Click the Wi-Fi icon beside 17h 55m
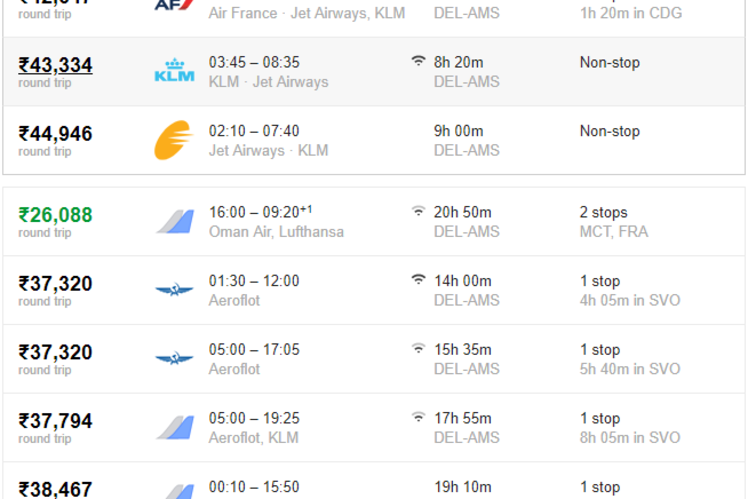This screenshot has width=748, height=499. (x=418, y=416)
